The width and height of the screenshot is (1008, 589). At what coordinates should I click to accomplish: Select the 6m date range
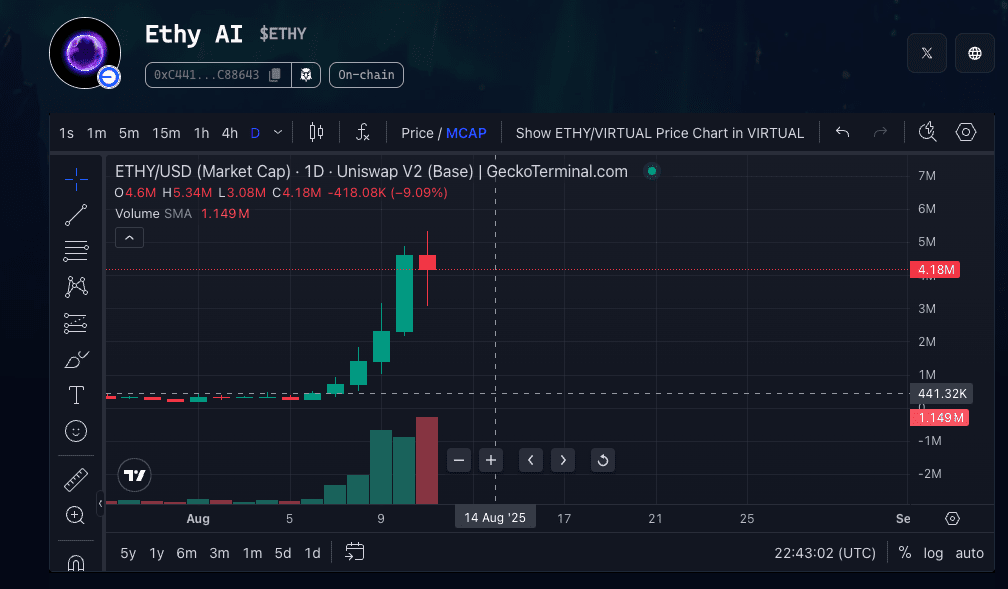click(187, 553)
